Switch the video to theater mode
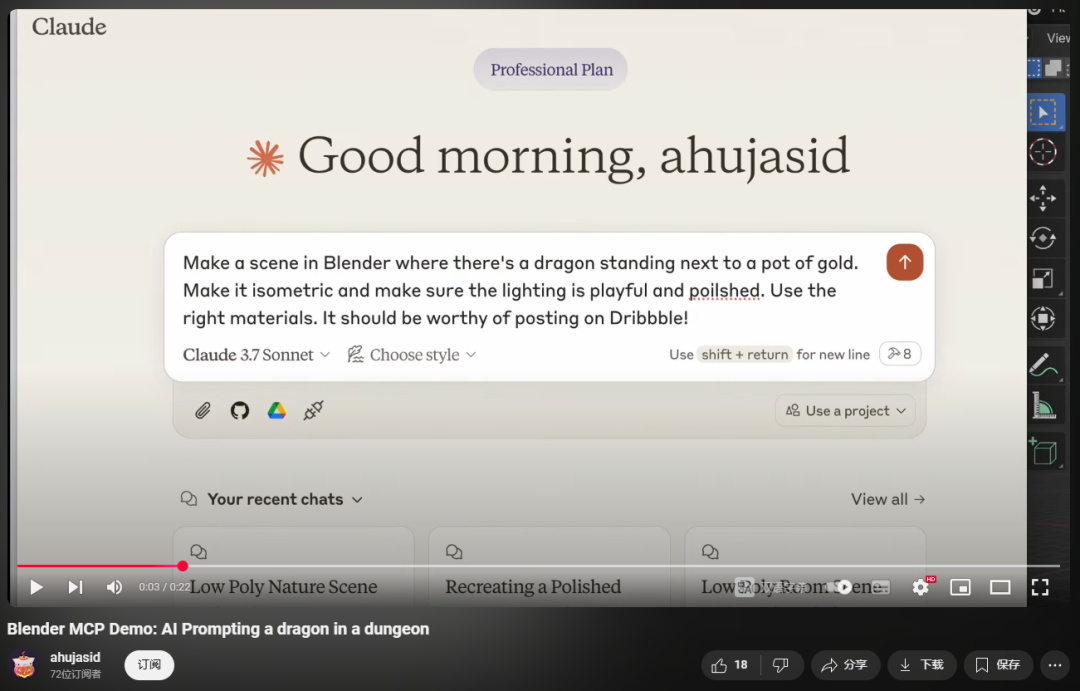The width and height of the screenshot is (1080, 691). pos(1000,587)
